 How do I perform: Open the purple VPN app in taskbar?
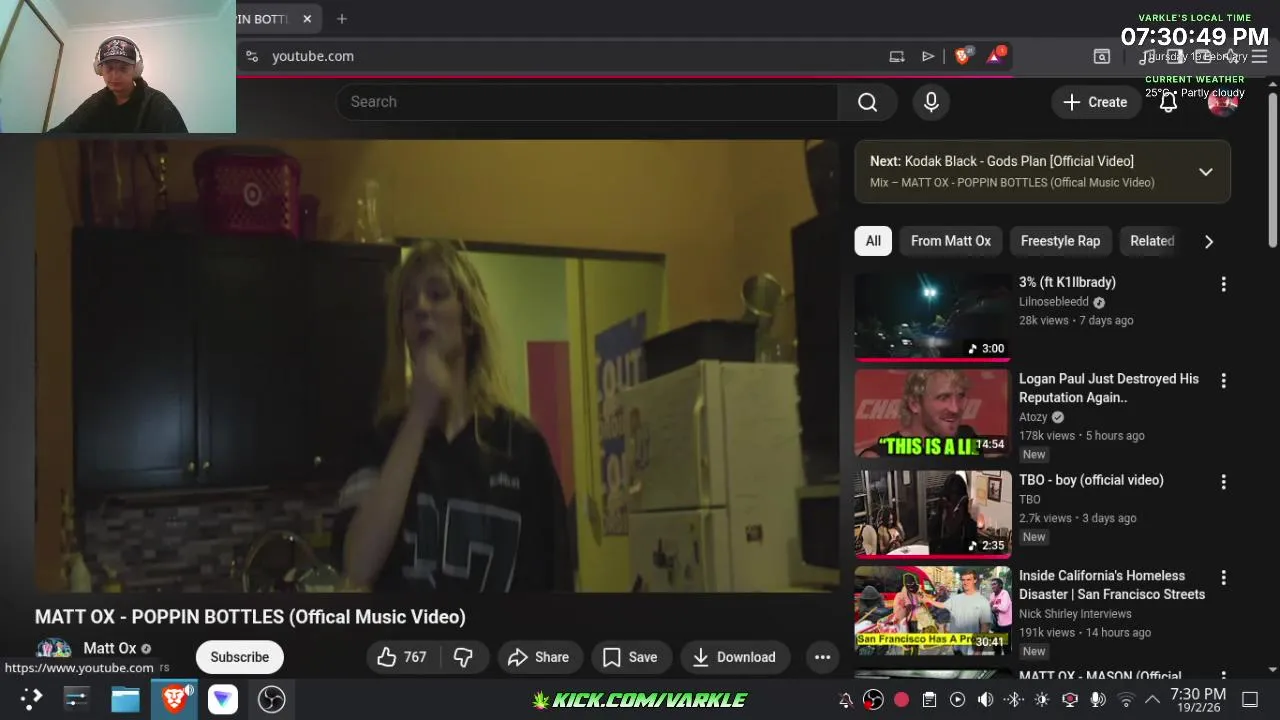[x=223, y=699]
